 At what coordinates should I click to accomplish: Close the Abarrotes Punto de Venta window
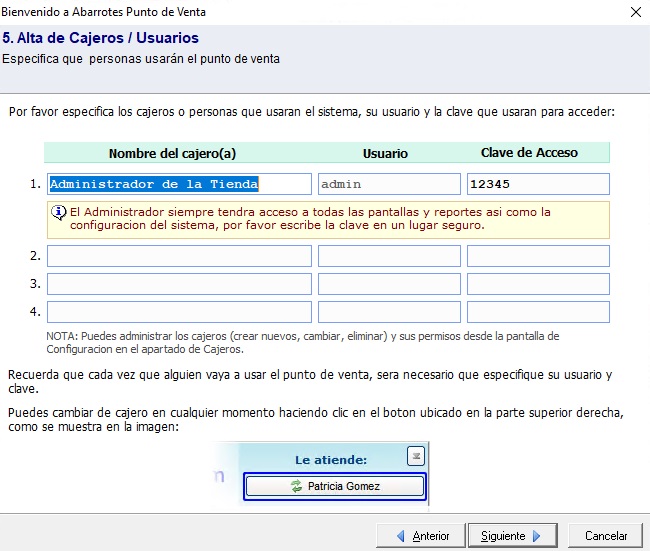pos(635,12)
